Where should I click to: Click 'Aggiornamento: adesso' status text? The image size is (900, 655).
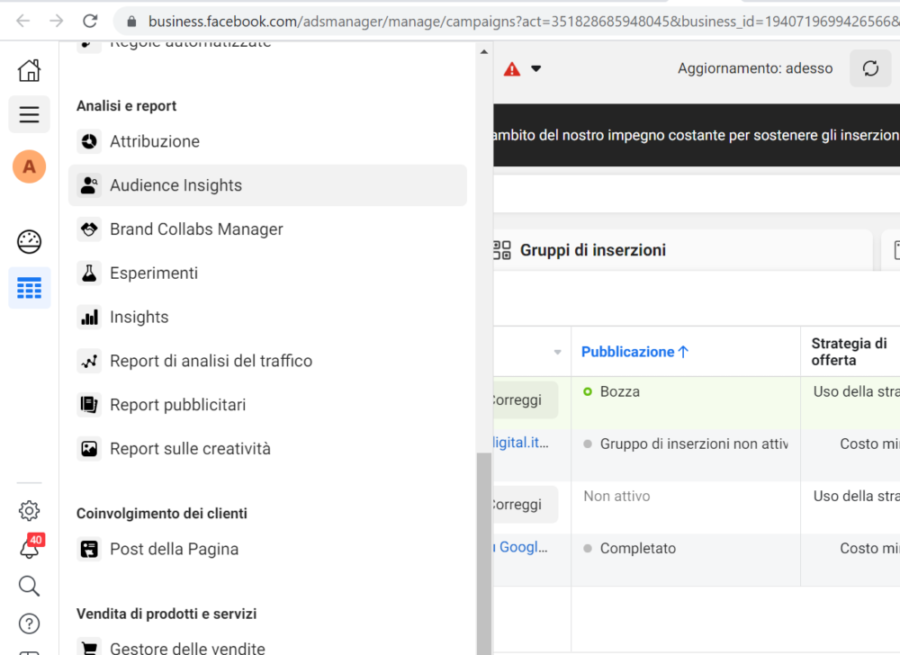(x=755, y=68)
